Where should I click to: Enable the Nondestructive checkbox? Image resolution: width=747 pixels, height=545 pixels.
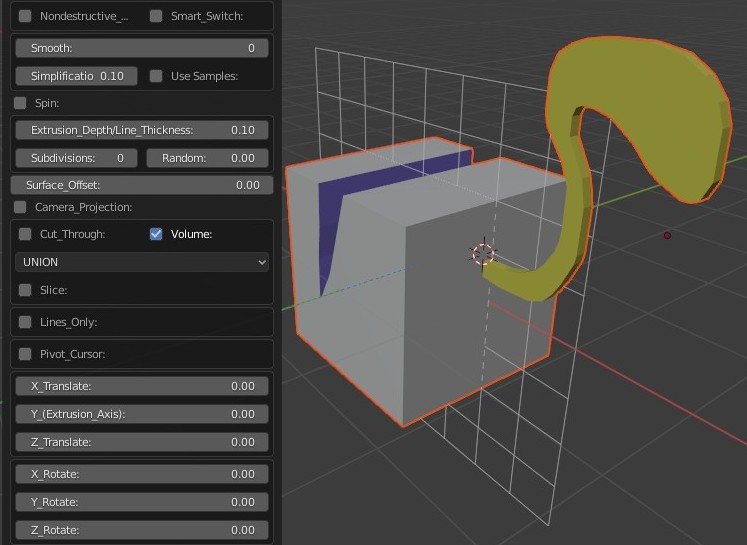pyautogui.click(x=25, y=16)
